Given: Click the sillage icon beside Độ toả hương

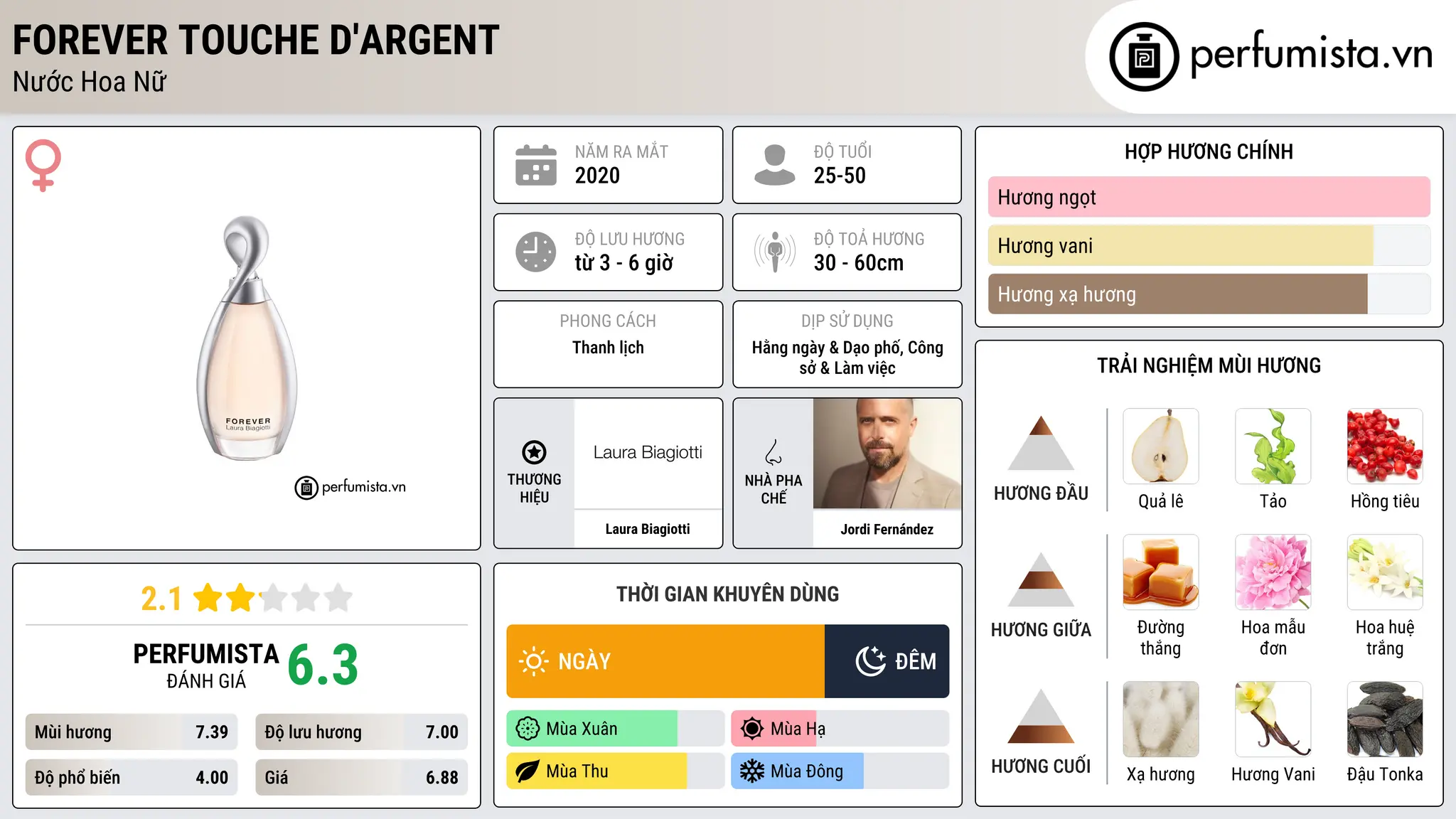Looking at the screenshot, I should tap(774, 252).
